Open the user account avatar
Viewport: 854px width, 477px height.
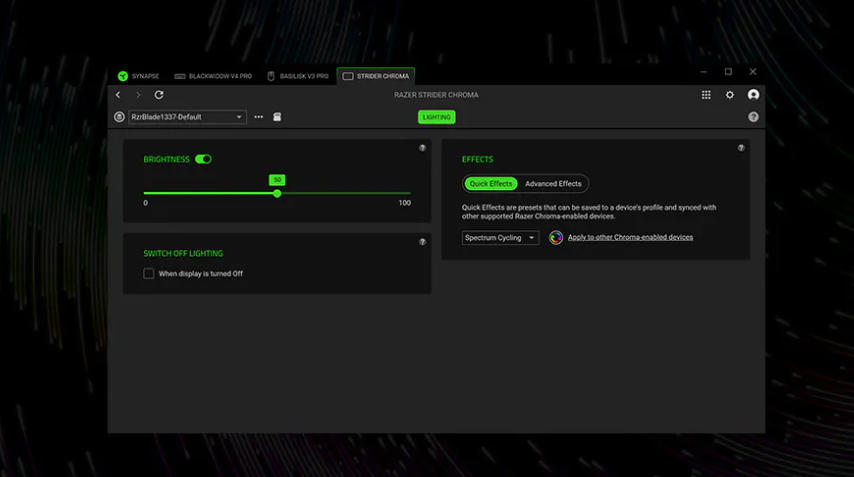(753, 95)
